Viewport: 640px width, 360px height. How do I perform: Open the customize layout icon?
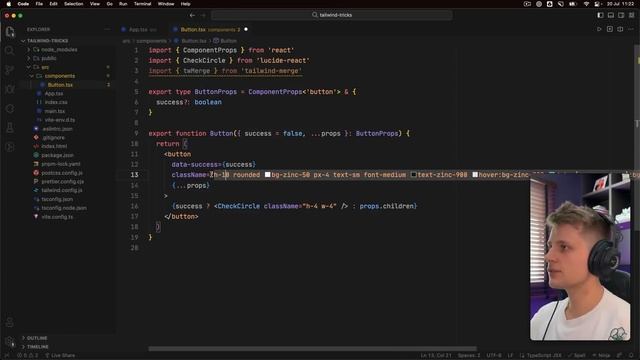click(x=632, y=15)
